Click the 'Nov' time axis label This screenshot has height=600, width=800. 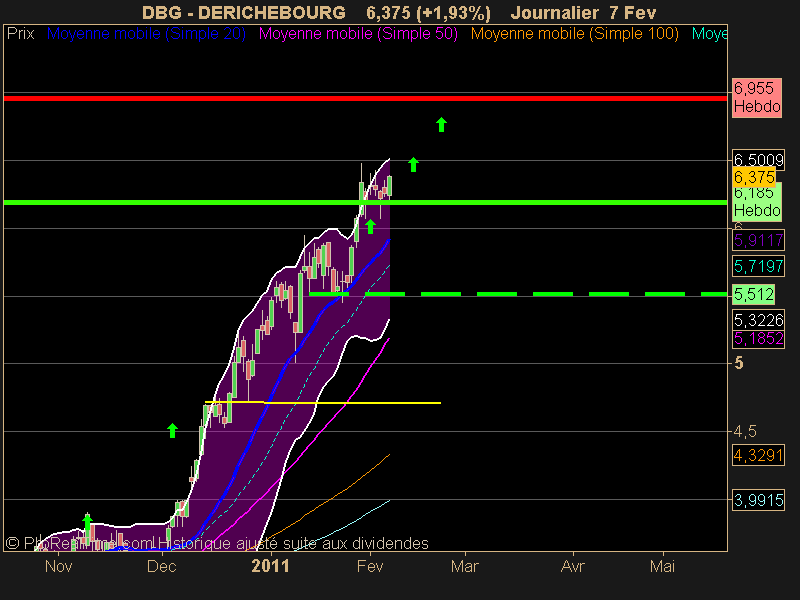pyautogui.click(x=58, y=566)
